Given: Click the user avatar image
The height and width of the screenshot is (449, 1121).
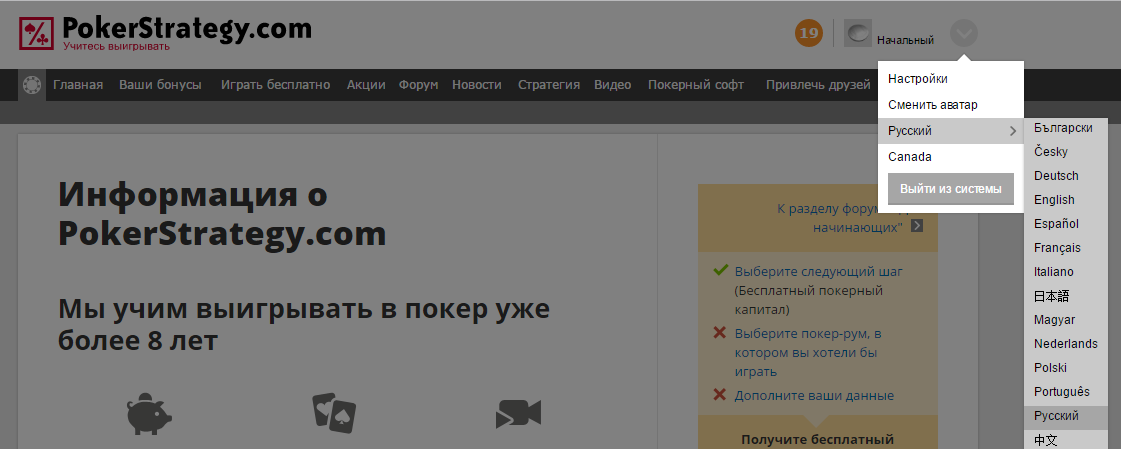Looking at the screenshot, I should click(857, 34).
